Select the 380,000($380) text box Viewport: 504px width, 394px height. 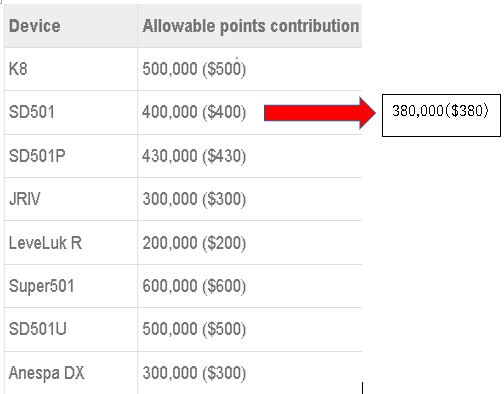(x=441, y=115)
